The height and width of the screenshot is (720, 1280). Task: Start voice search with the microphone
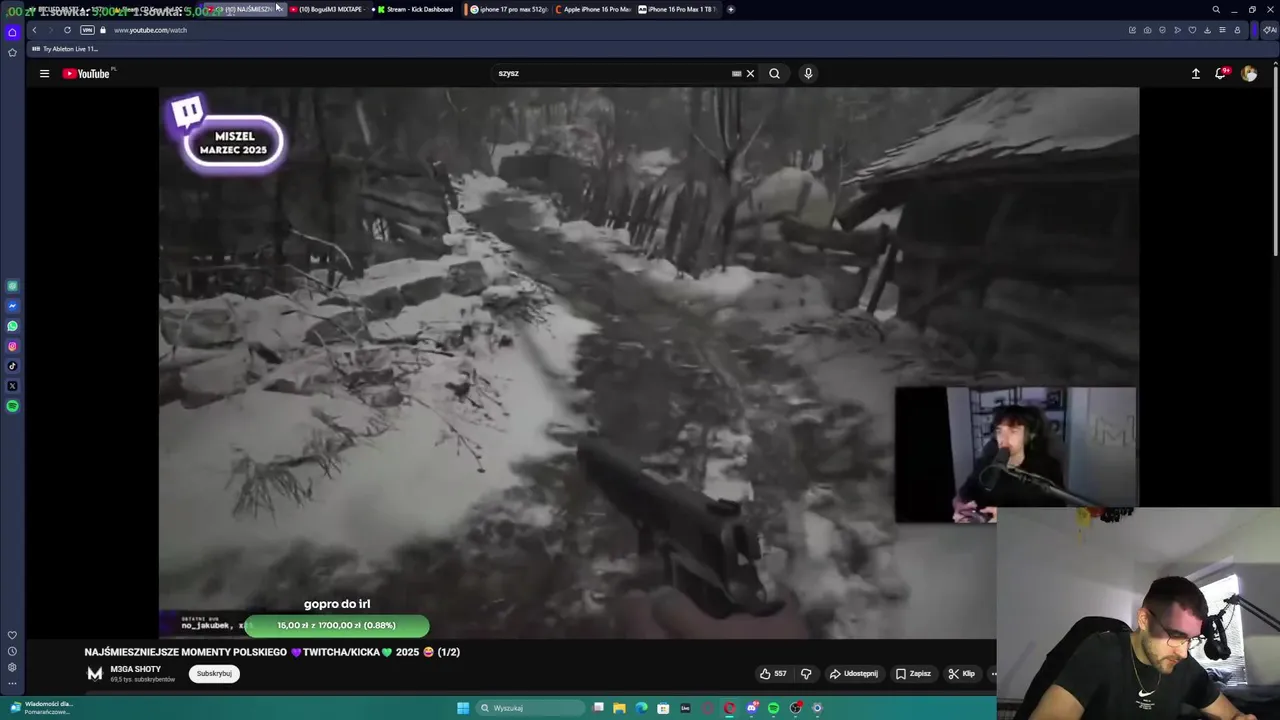pyautogui.click(x=808, y=73)
